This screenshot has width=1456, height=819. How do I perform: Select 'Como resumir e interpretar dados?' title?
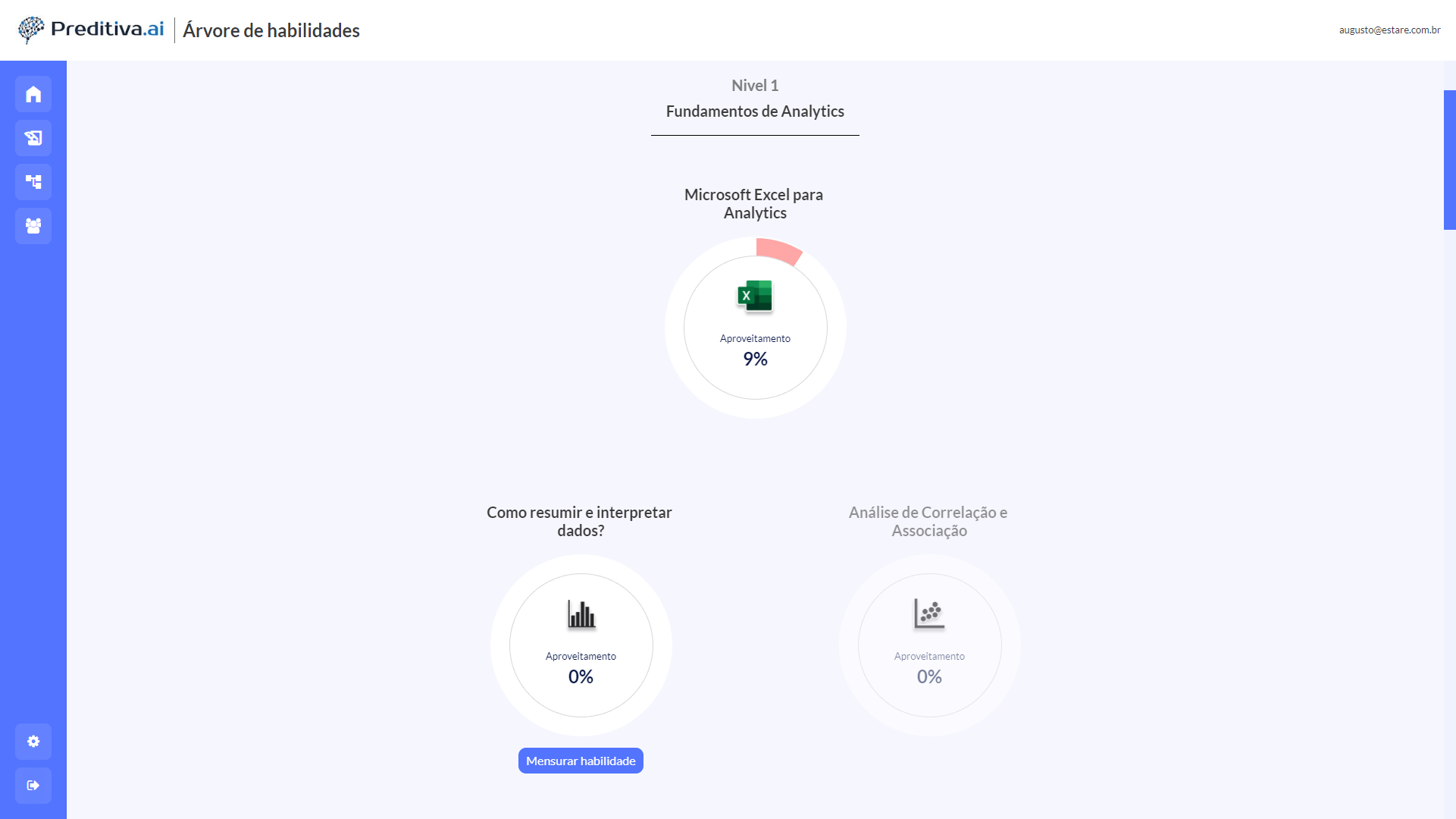(580, 522)
